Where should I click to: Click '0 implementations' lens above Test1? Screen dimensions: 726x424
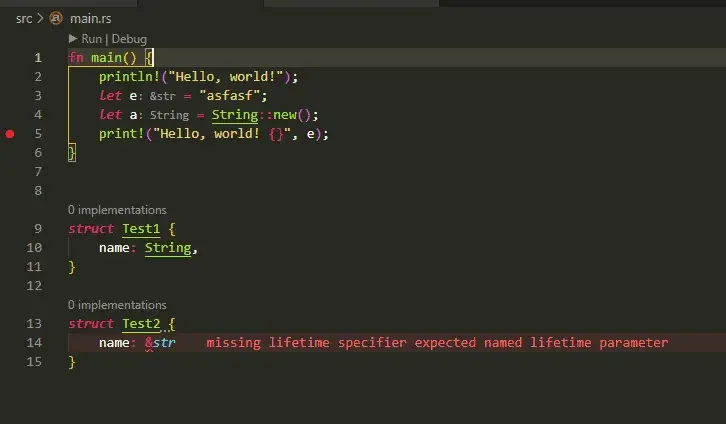[x=117, y=210]
